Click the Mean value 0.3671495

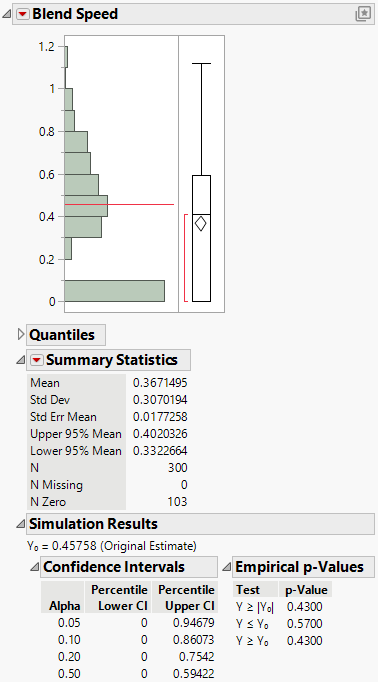pyautogui.click(x=160, y=383)
